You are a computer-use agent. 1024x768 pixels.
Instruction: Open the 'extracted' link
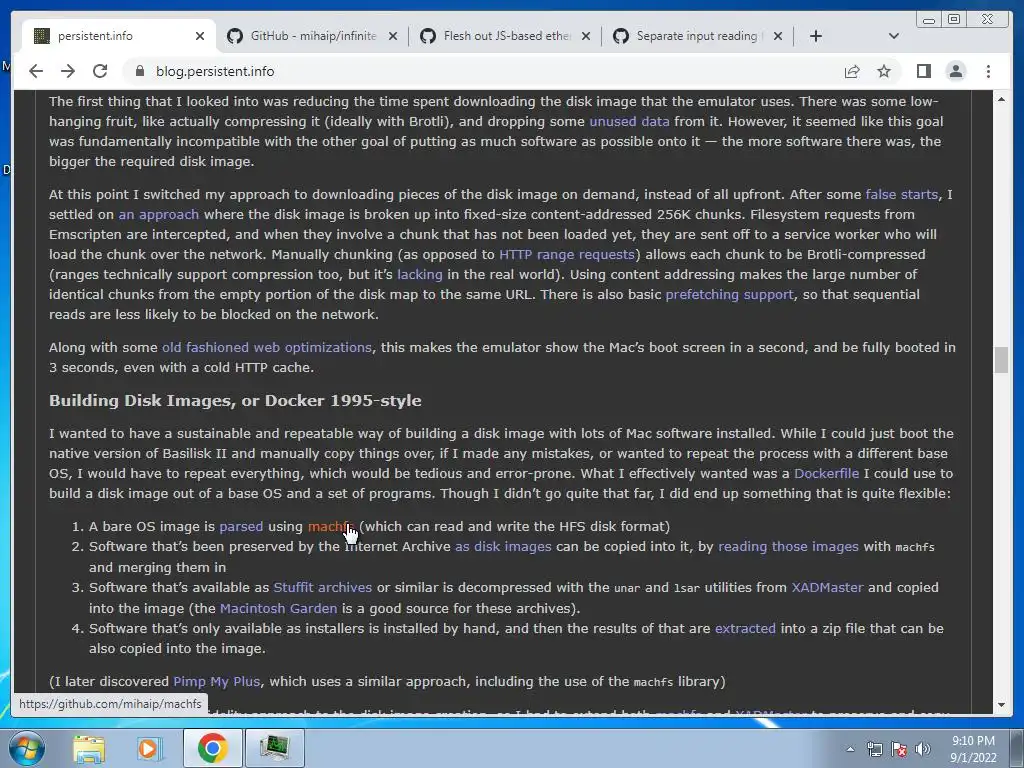tap(745, 629)
